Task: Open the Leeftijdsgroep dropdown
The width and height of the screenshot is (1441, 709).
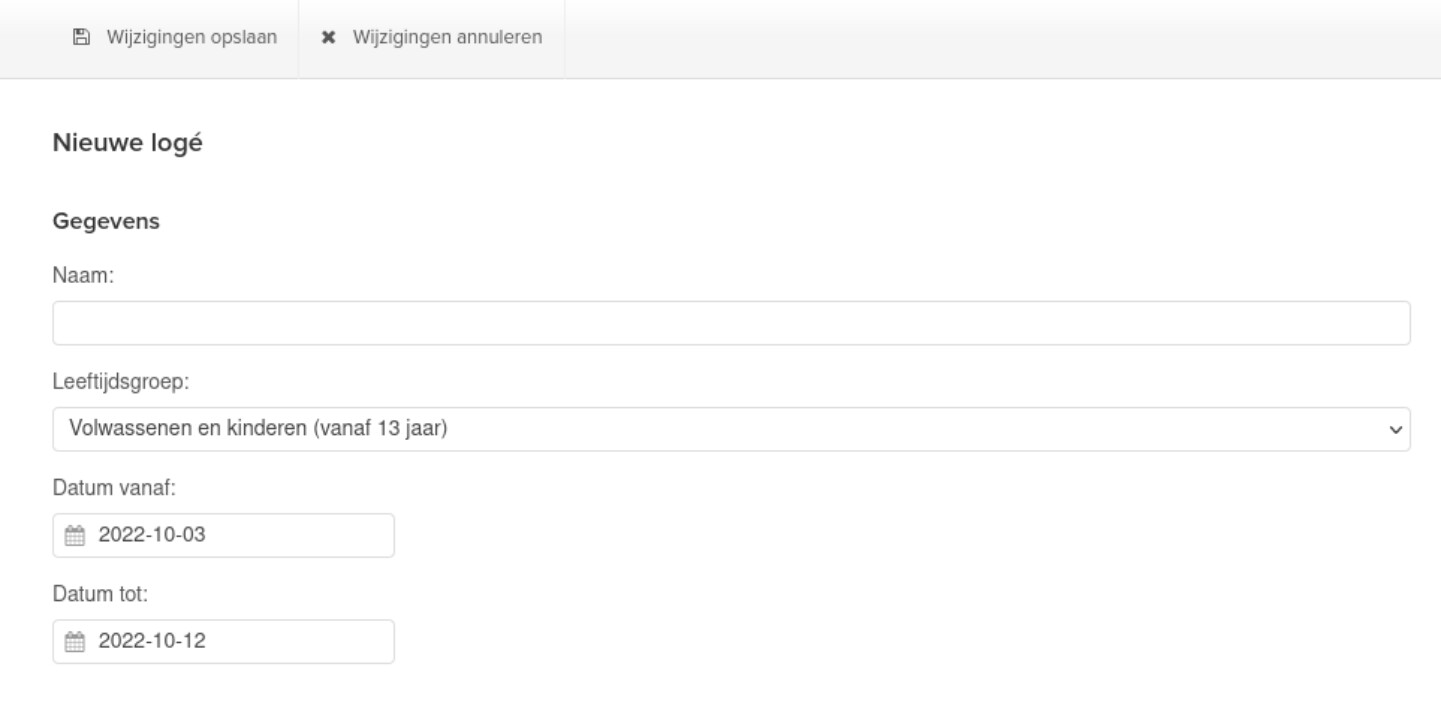Action: point(731,429)
